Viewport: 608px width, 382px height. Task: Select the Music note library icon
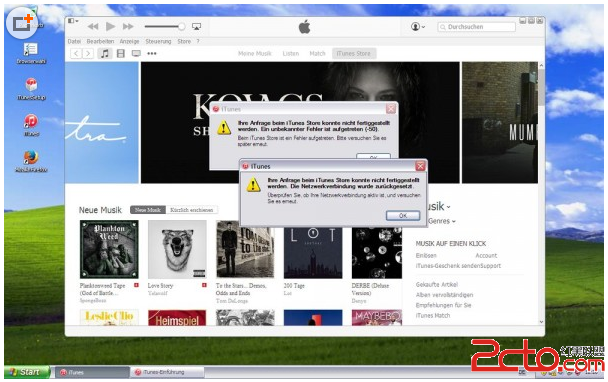(x=105, y=54)
